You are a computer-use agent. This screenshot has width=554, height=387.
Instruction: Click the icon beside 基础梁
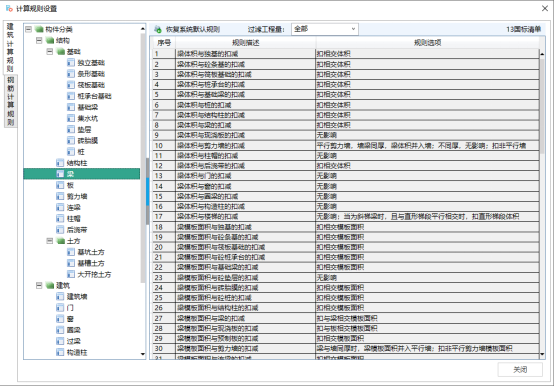point(71,107)
